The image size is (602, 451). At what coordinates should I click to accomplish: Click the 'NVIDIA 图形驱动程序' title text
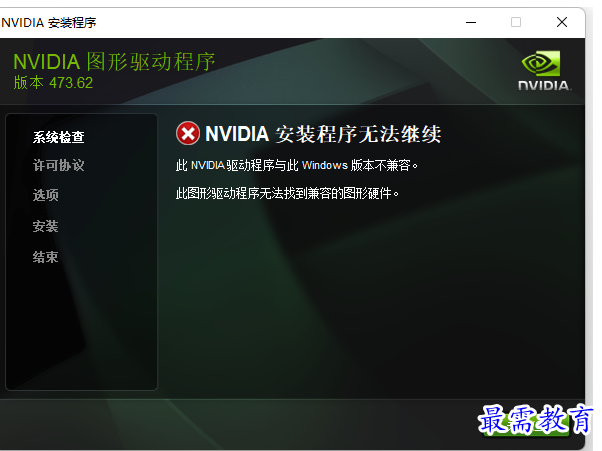point(114,61)
